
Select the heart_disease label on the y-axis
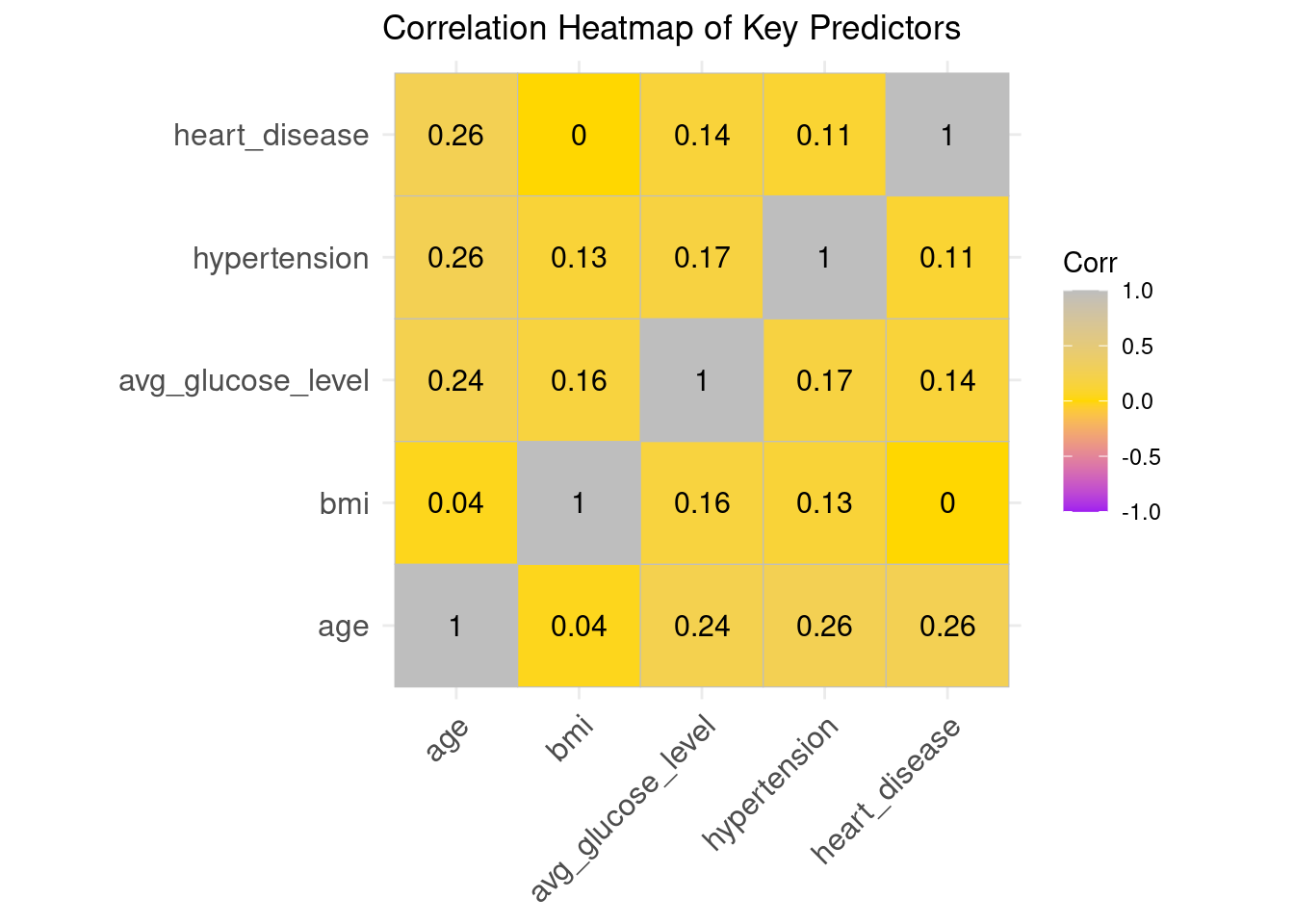click(271, 136)
